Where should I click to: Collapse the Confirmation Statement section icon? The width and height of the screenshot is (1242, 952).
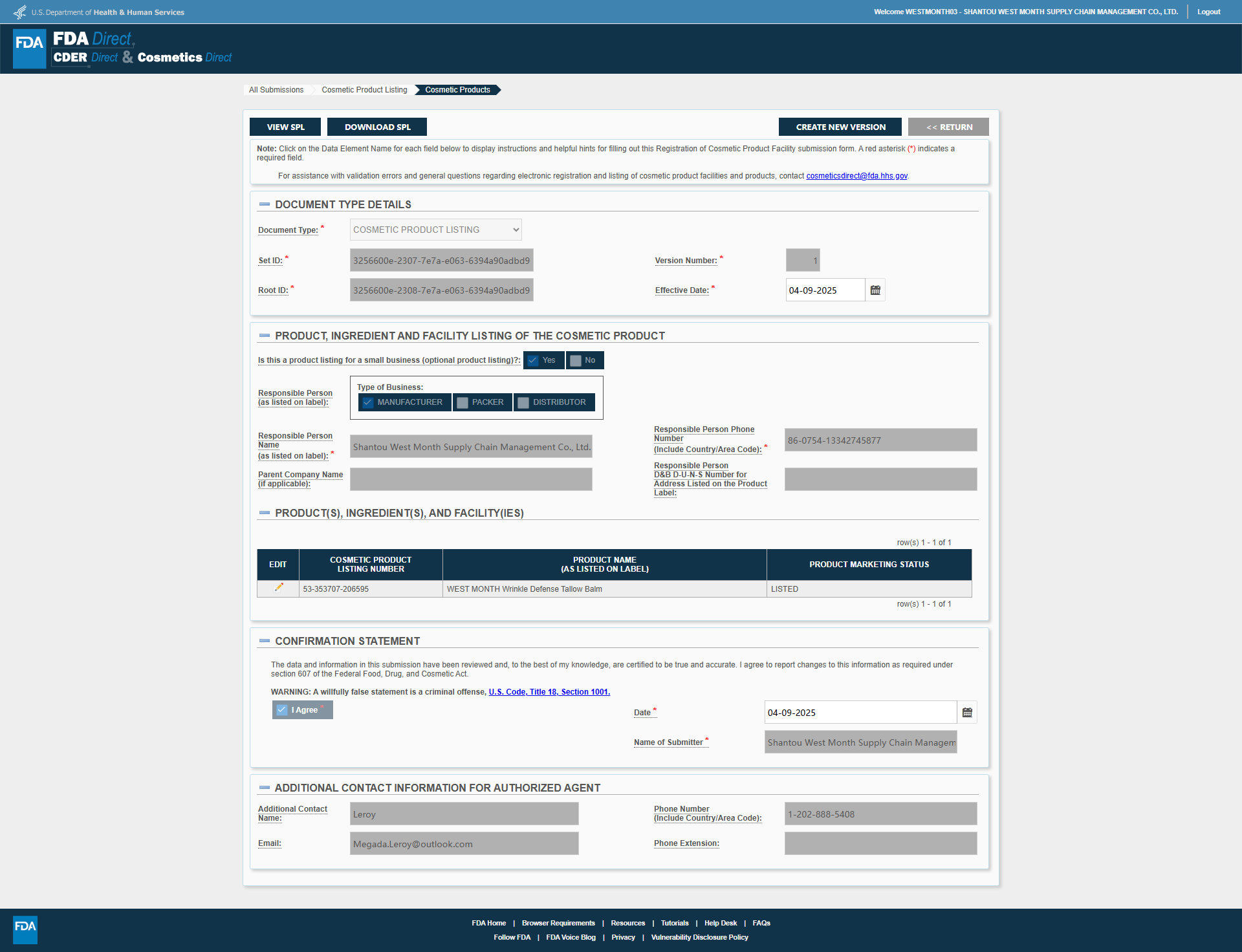(x=264, y=641)
